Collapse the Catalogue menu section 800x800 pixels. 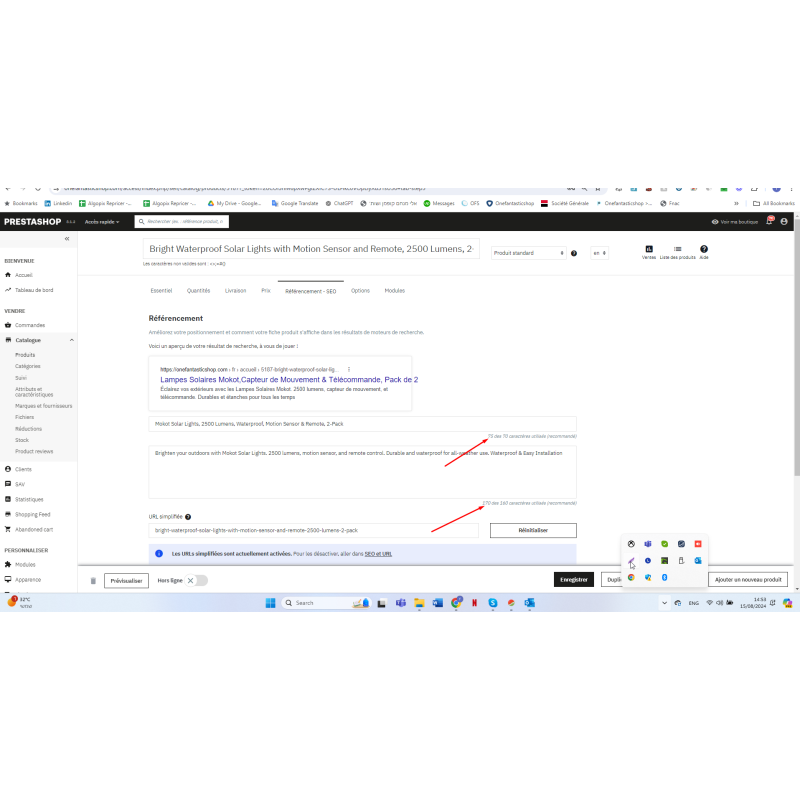pos(71,340)
